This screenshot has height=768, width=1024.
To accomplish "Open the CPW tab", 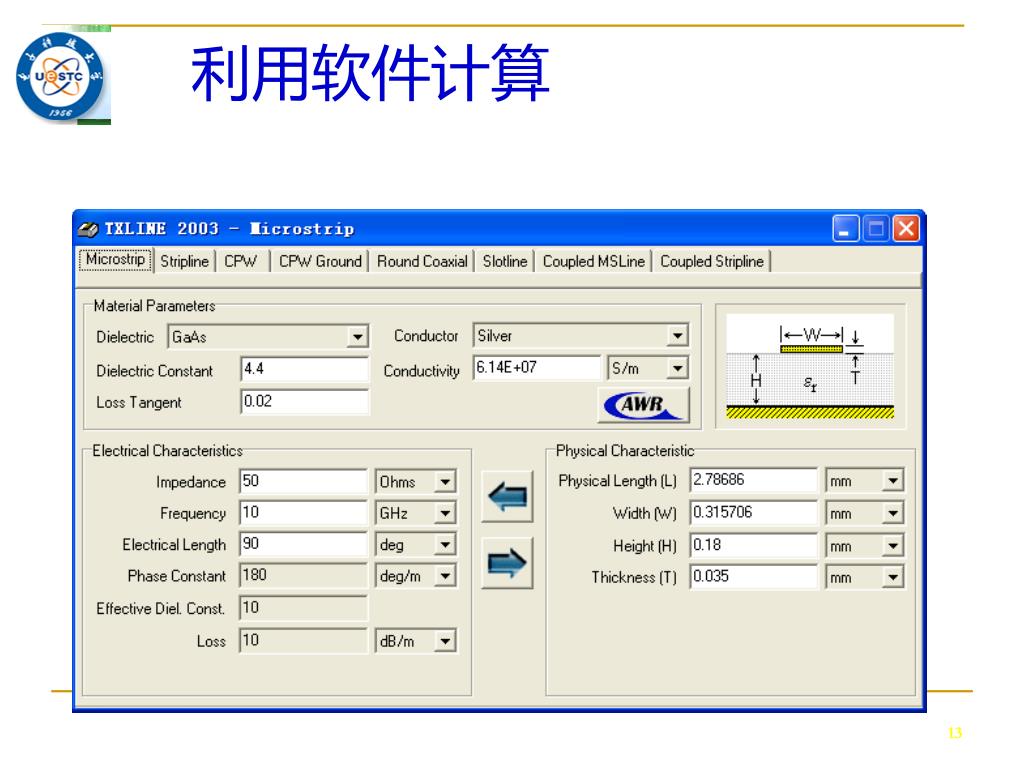I will [240, 261].
